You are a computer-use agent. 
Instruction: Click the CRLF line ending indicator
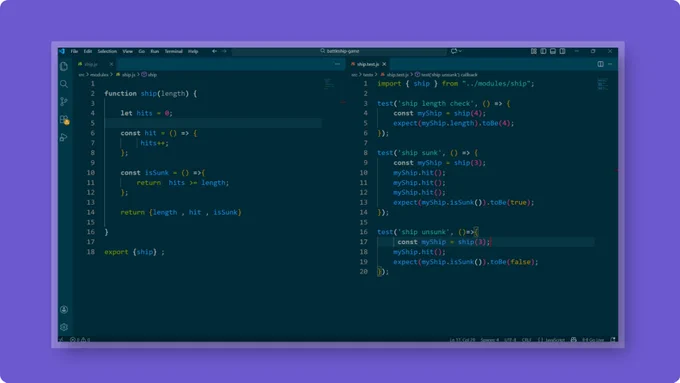point(526,340)
